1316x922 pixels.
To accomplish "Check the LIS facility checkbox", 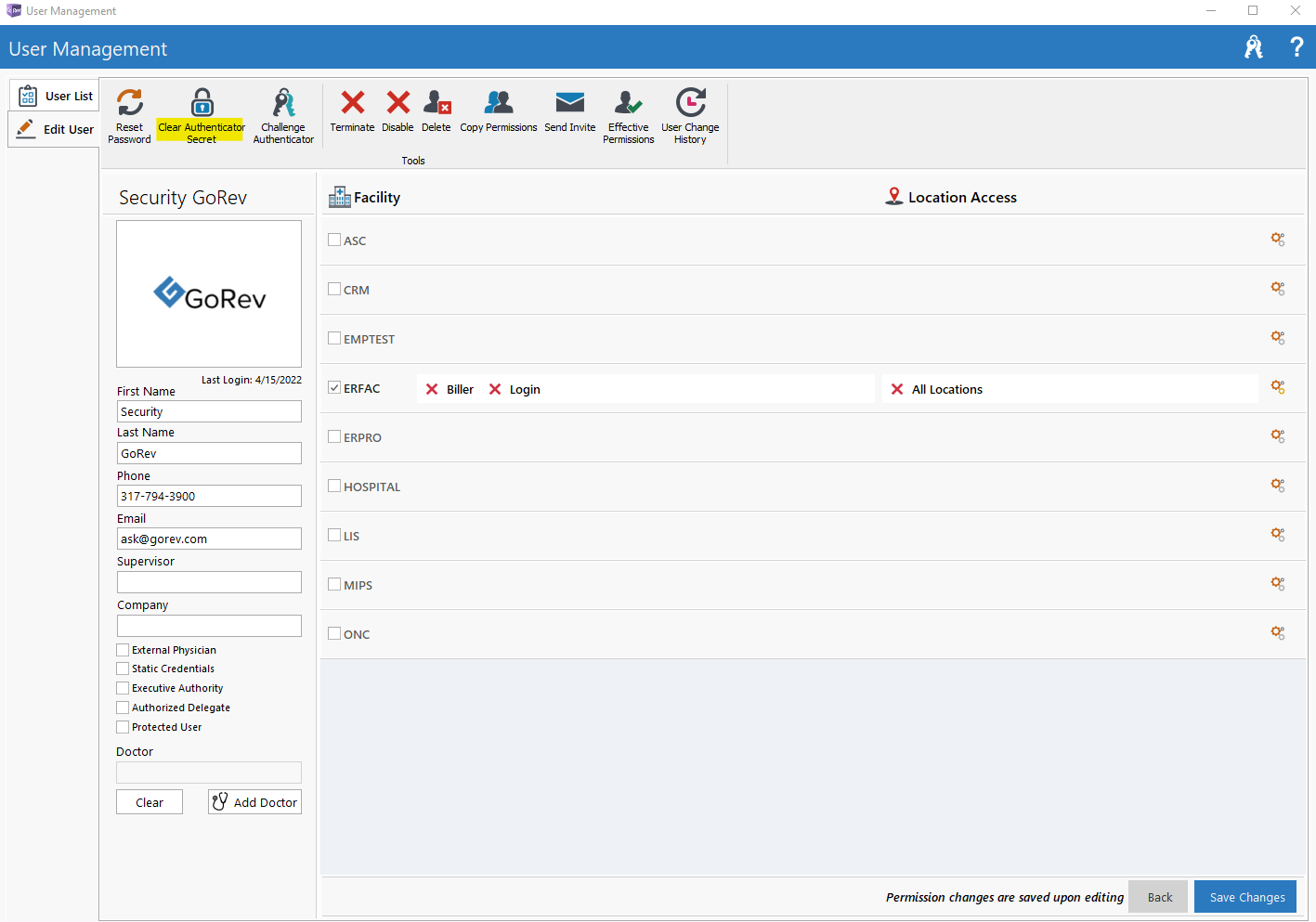I will pyautogui.click(x=334, y=535).
